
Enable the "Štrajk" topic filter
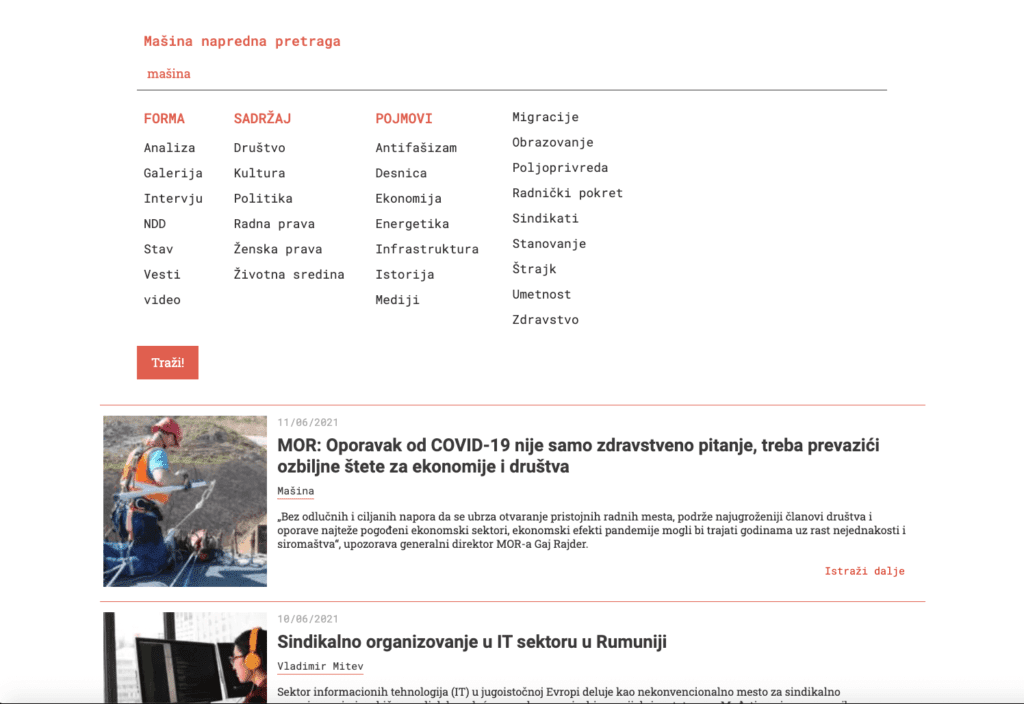tap(532, 268)
